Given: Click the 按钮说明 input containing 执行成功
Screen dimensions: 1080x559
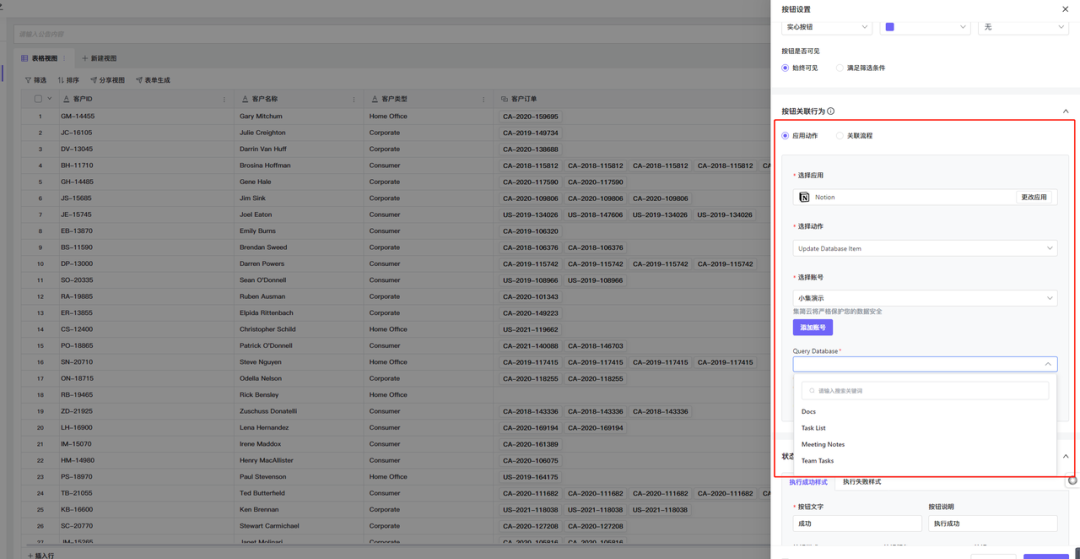Looking at the screenshot, I should click(x=993, y=523).
